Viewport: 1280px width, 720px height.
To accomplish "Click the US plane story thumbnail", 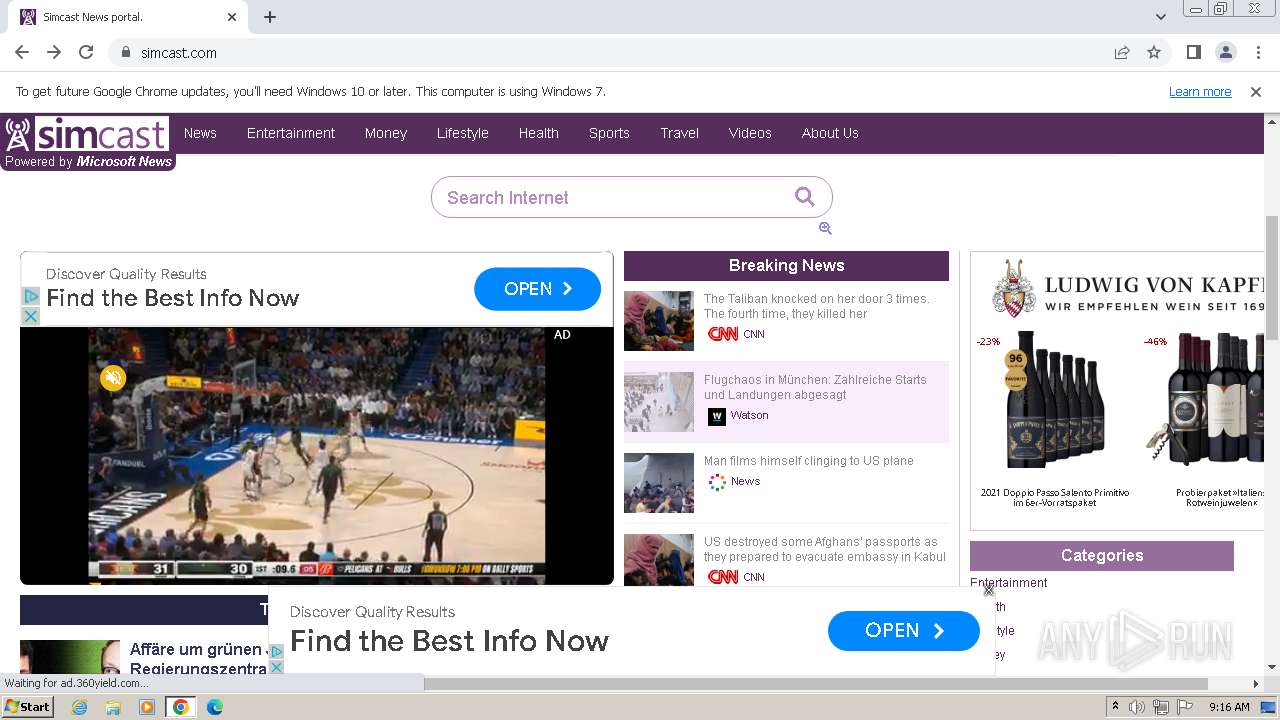I will (659, 483).
